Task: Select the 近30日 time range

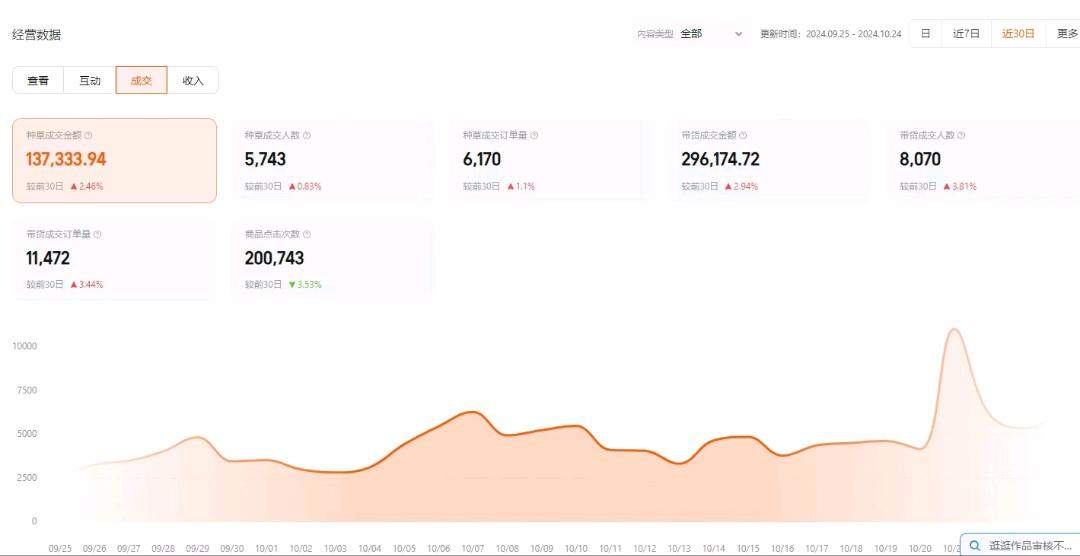Action: (x=1018, y=33)
